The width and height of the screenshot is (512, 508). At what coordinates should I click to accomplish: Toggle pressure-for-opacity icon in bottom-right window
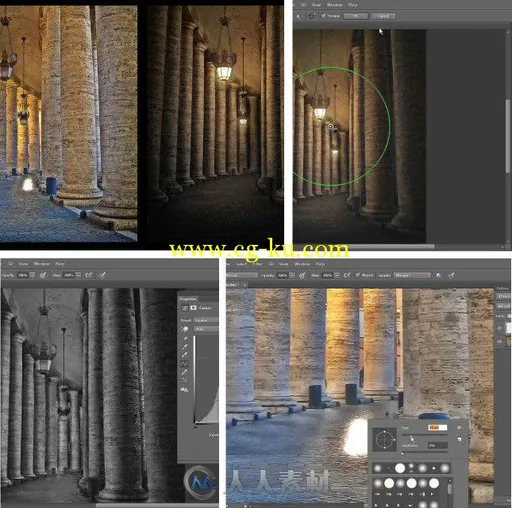302,275
